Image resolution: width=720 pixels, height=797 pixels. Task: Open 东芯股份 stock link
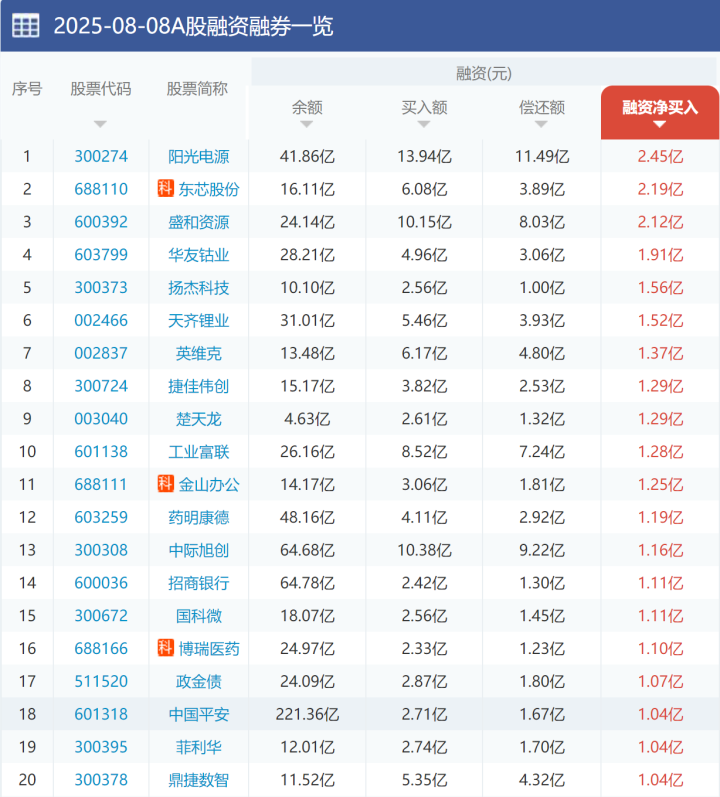click(x=209, y=189)
